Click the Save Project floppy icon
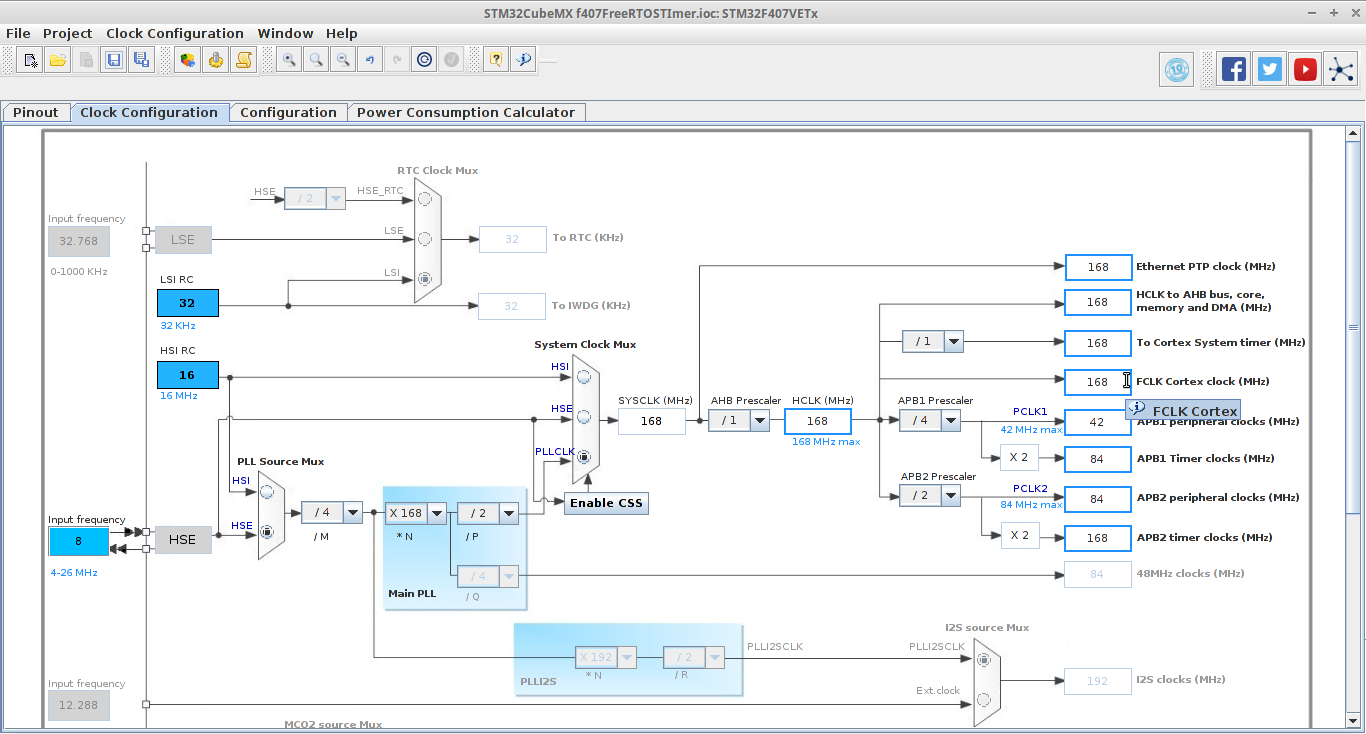The width and height of the screenshot is (1366, 734). pyautogui.click(x=114, y=60)
